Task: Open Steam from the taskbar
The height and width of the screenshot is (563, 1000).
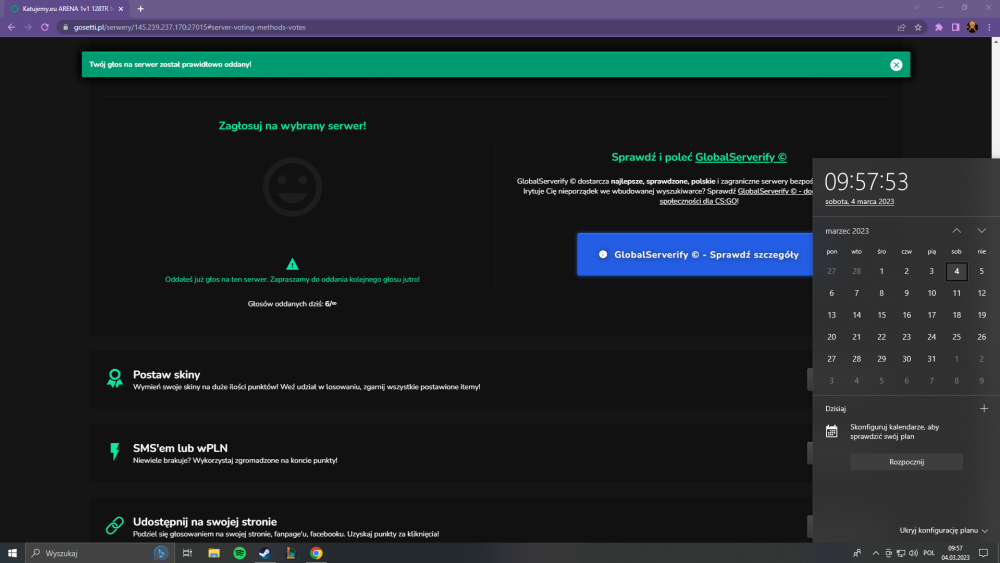Action: pyautogui.click(x=265, y=553)
